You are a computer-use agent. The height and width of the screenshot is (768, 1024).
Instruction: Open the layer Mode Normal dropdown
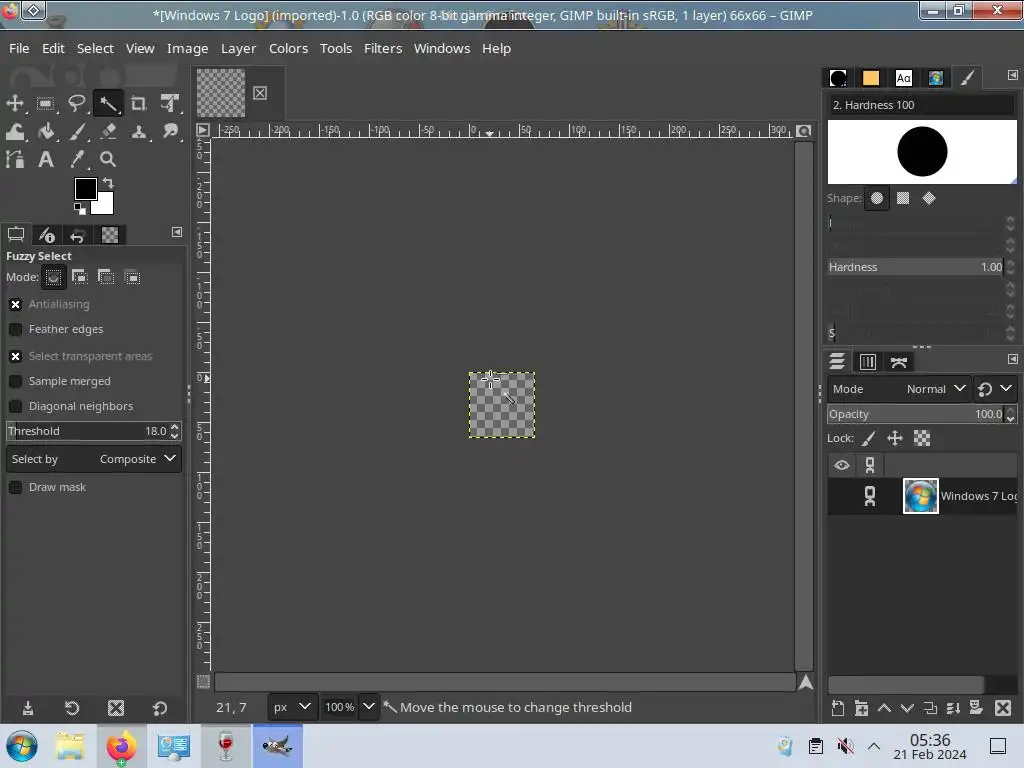coord(899,389)
